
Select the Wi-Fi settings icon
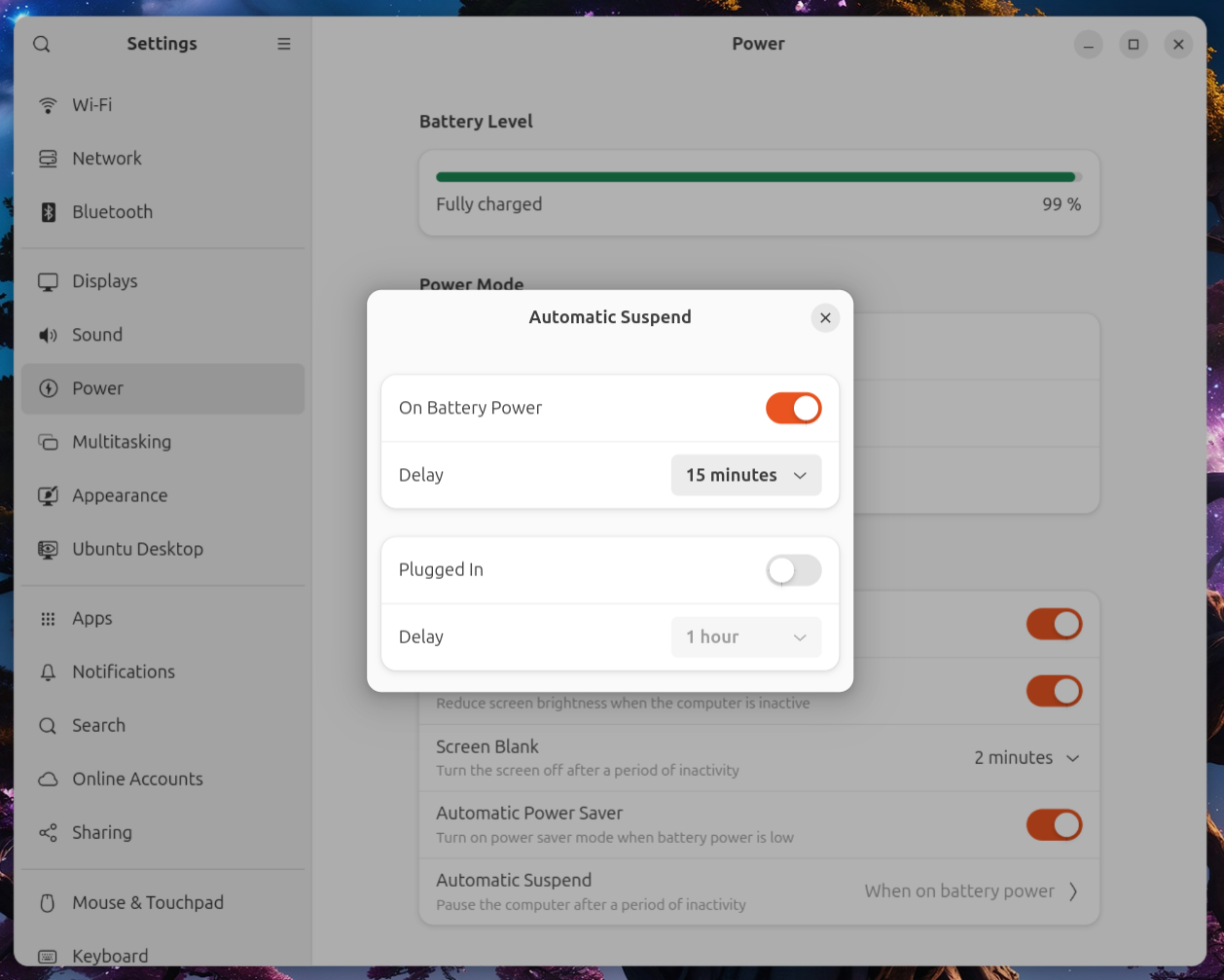point(48,104)
